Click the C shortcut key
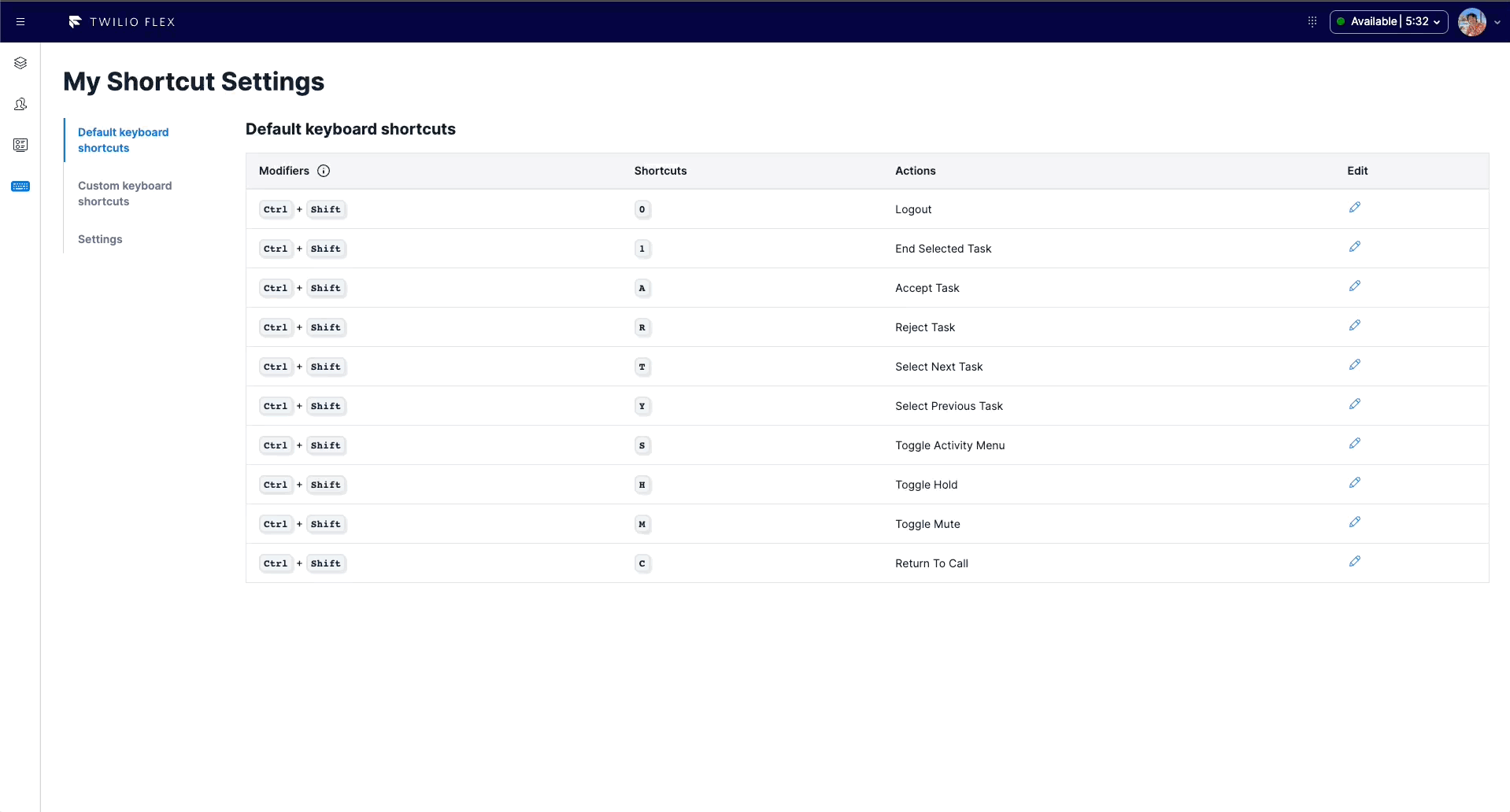 pos(642,563)
